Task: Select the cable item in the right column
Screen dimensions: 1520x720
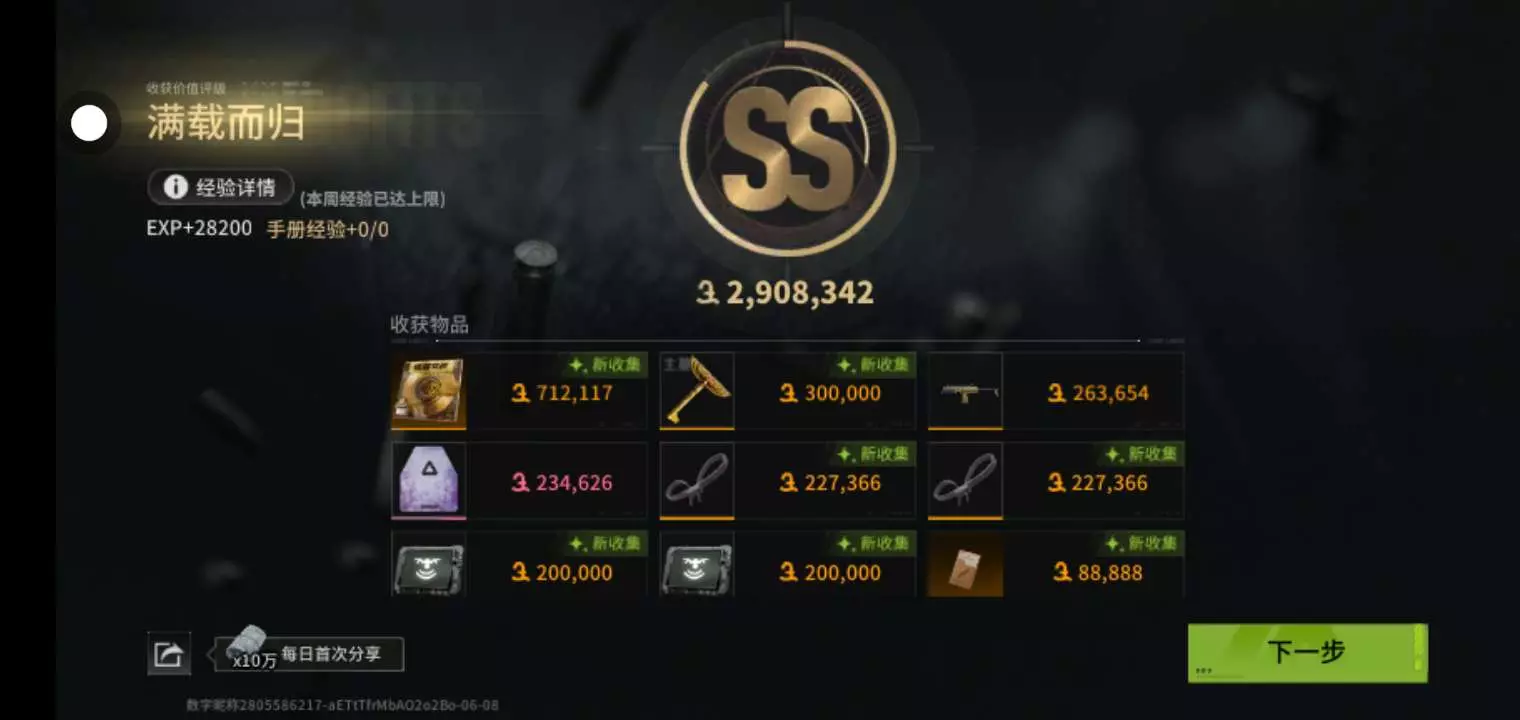Action: [x=965, y=481]
